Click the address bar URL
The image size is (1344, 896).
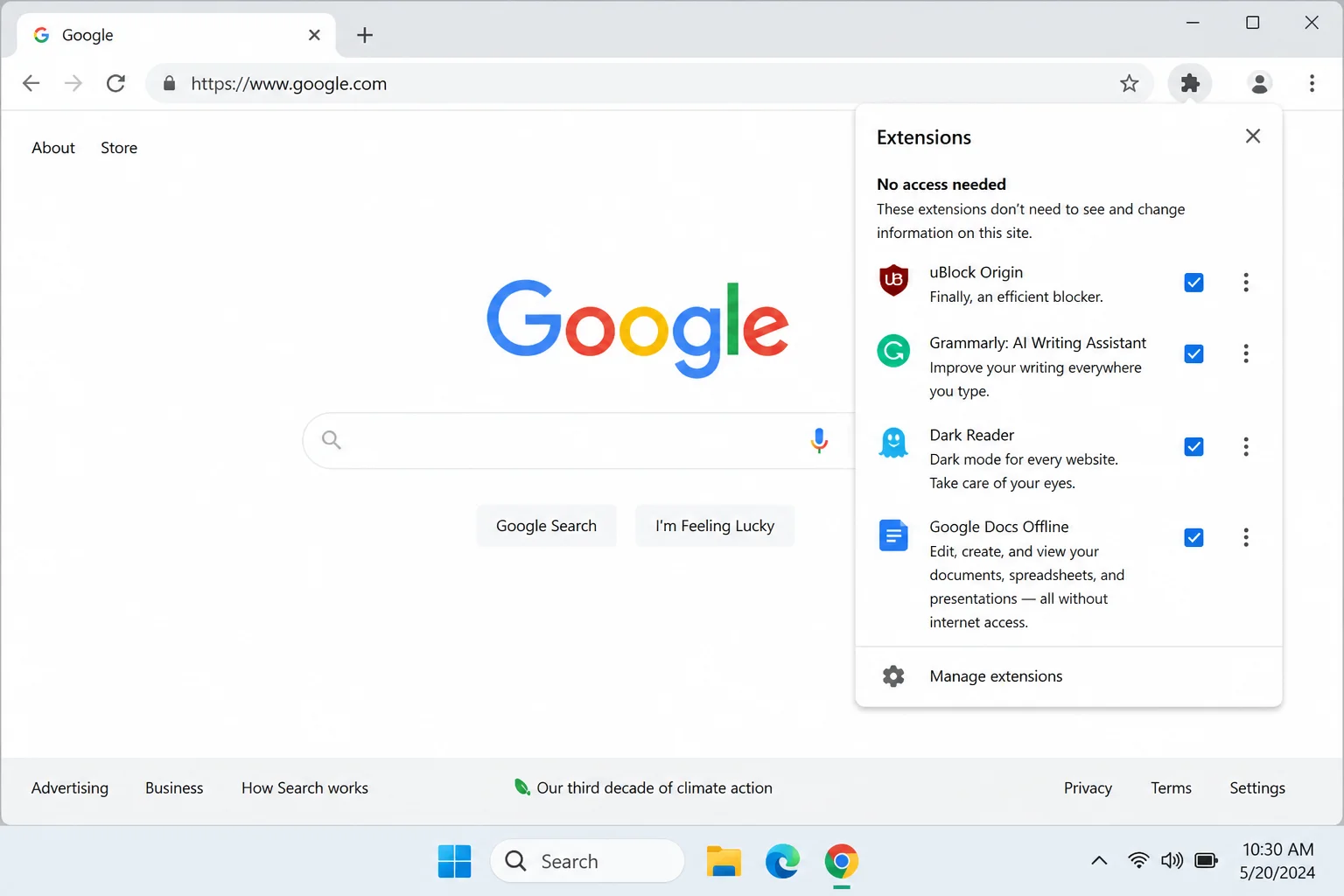(289, 83)
